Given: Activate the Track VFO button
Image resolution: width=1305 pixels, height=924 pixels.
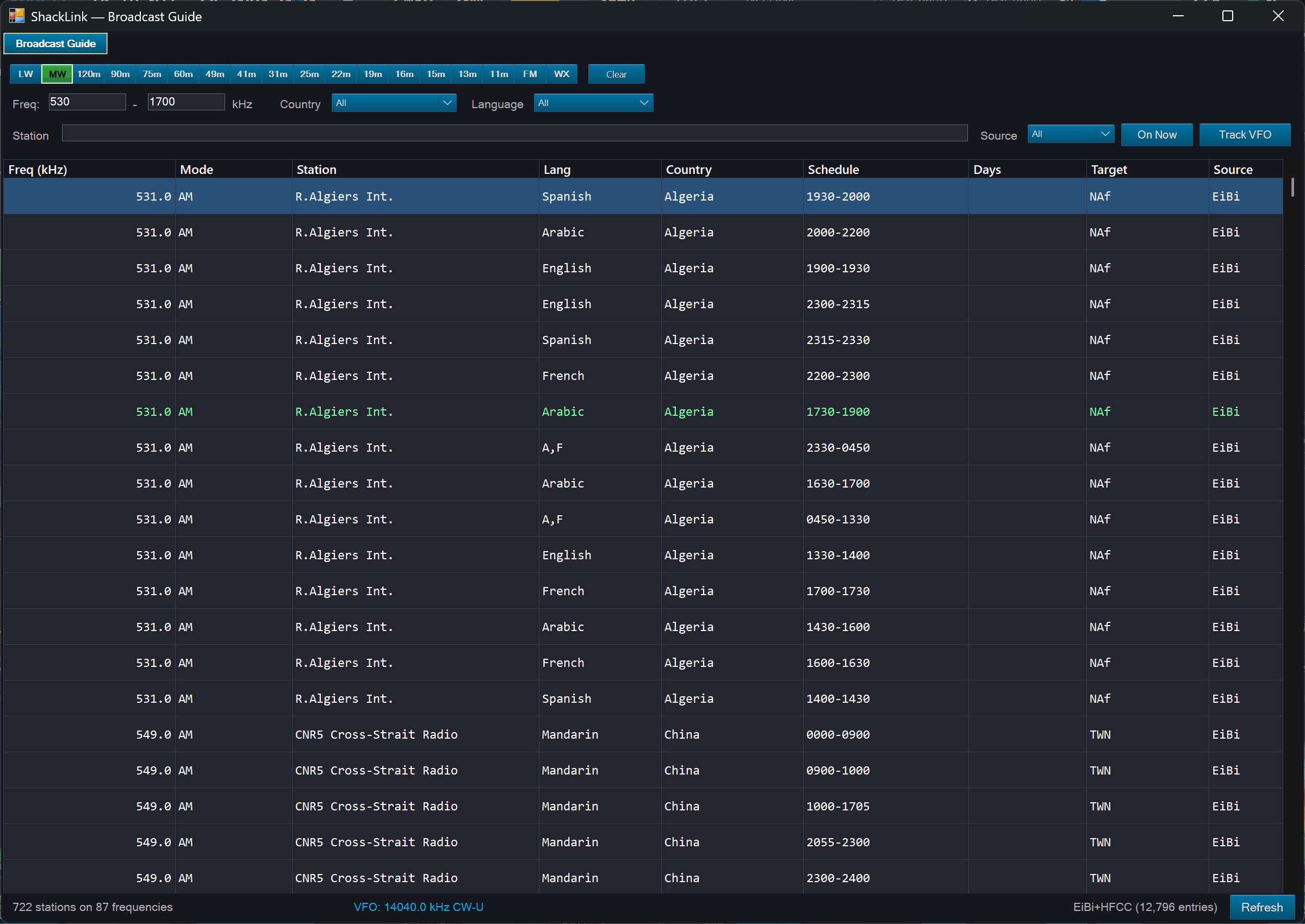Looking at the screenshot, I should pyautogui.click(x=1245, y=135).
